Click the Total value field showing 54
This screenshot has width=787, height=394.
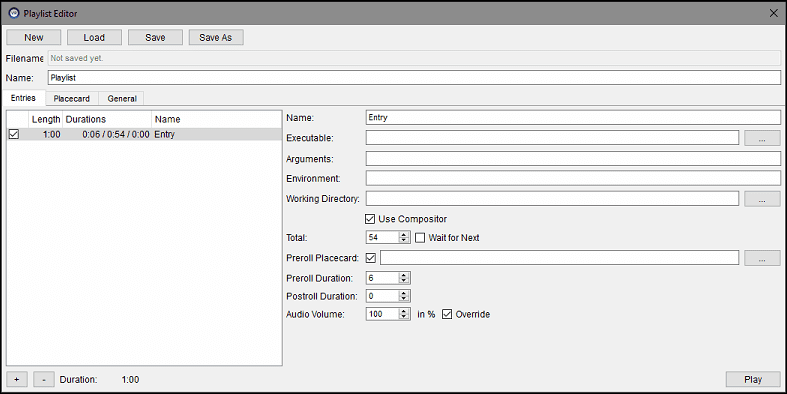[x=382, y=237]
